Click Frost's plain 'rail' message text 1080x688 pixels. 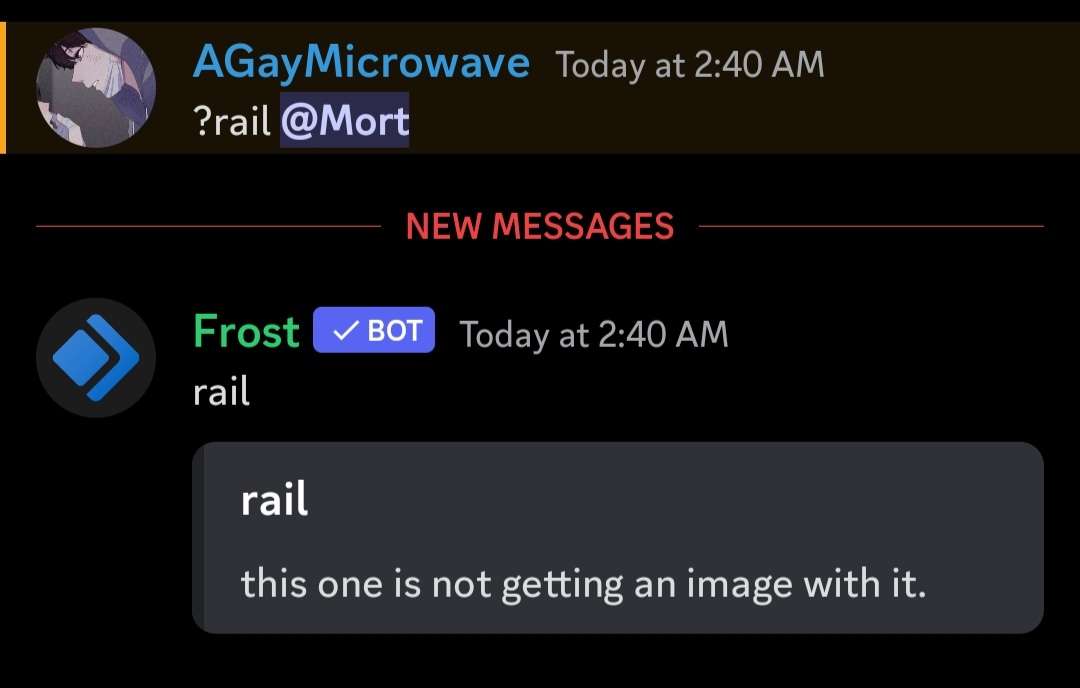221,392
